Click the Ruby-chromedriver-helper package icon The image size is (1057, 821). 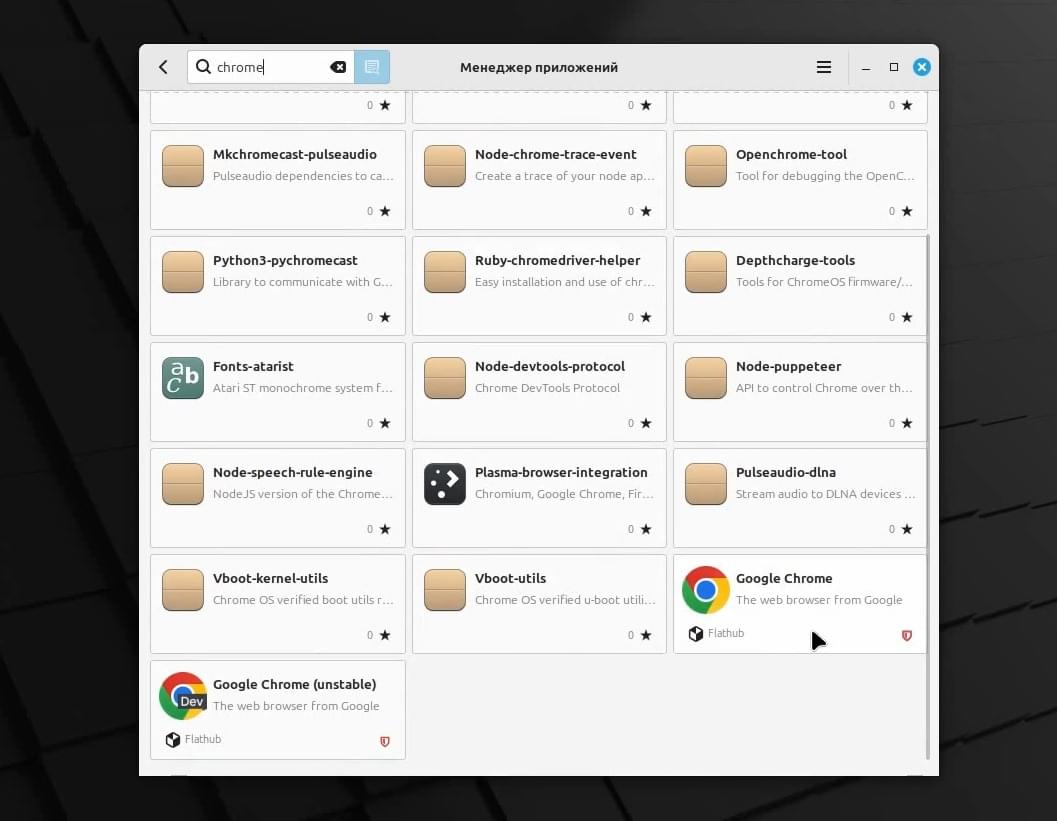(444, 272)
